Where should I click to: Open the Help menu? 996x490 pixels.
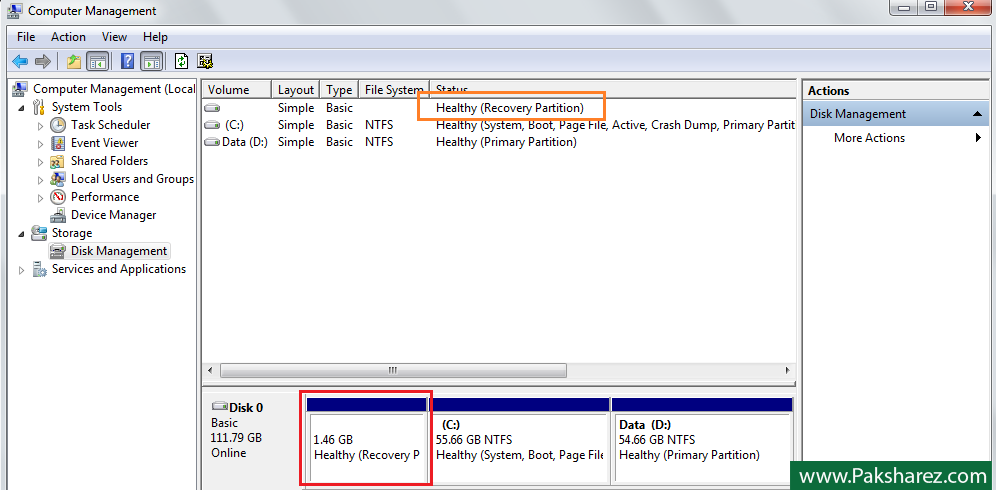tap(156, 37)
